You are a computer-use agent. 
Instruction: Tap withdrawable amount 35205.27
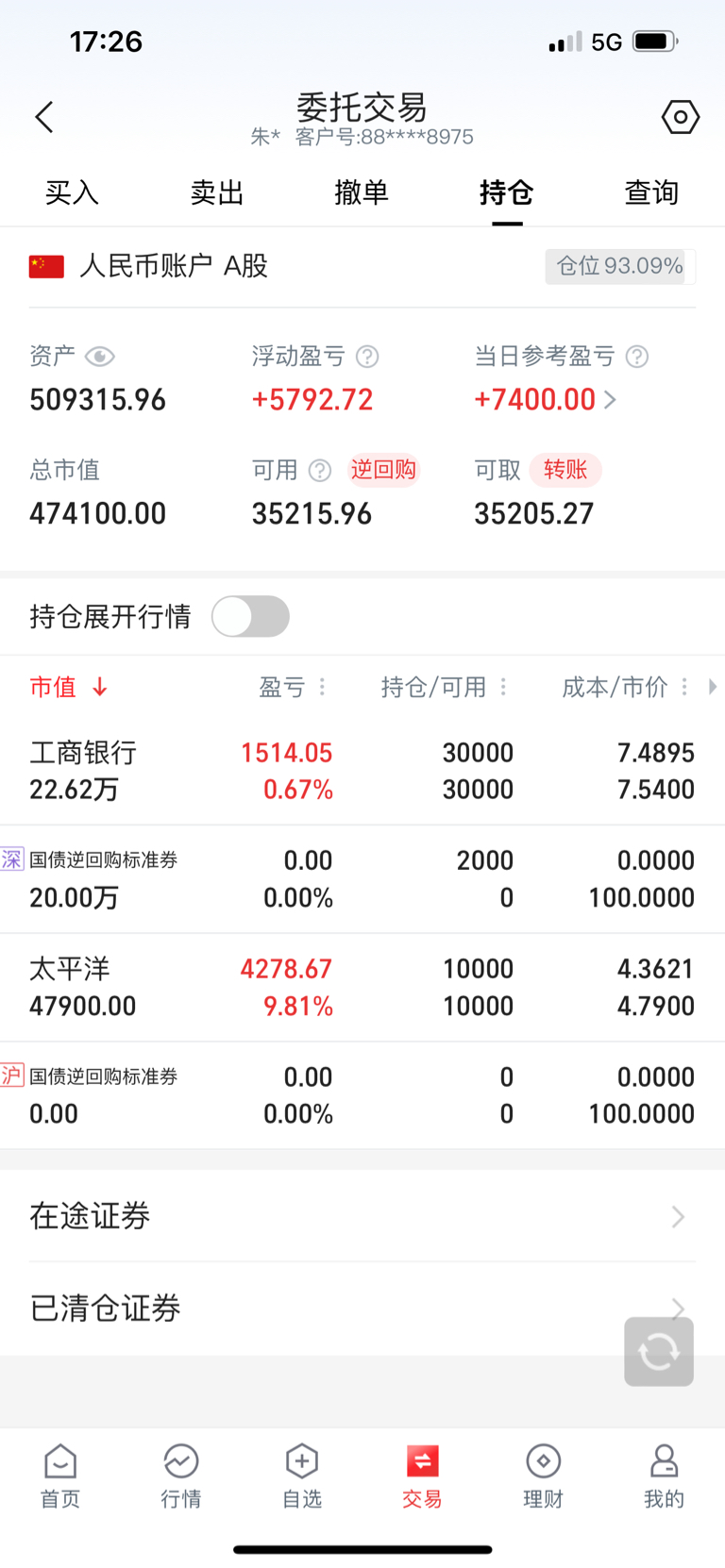pos(533,514)
